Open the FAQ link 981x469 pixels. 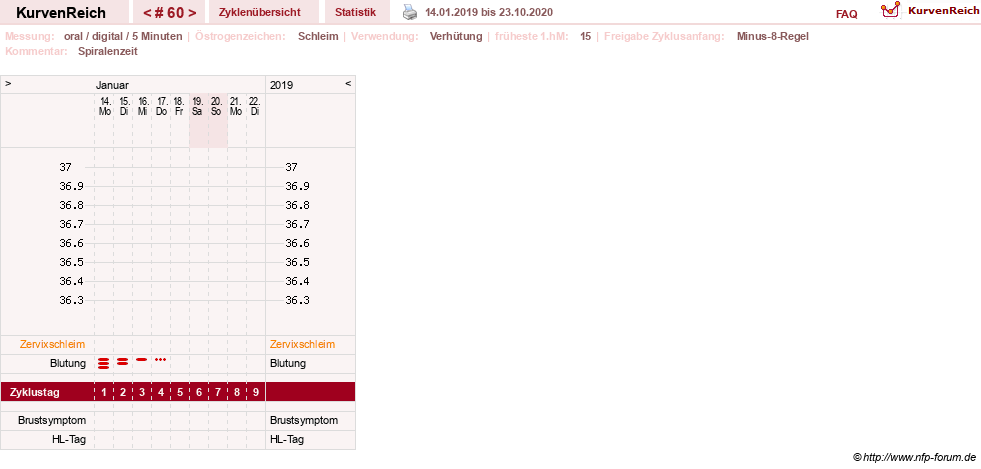click(x=846, y=14)
